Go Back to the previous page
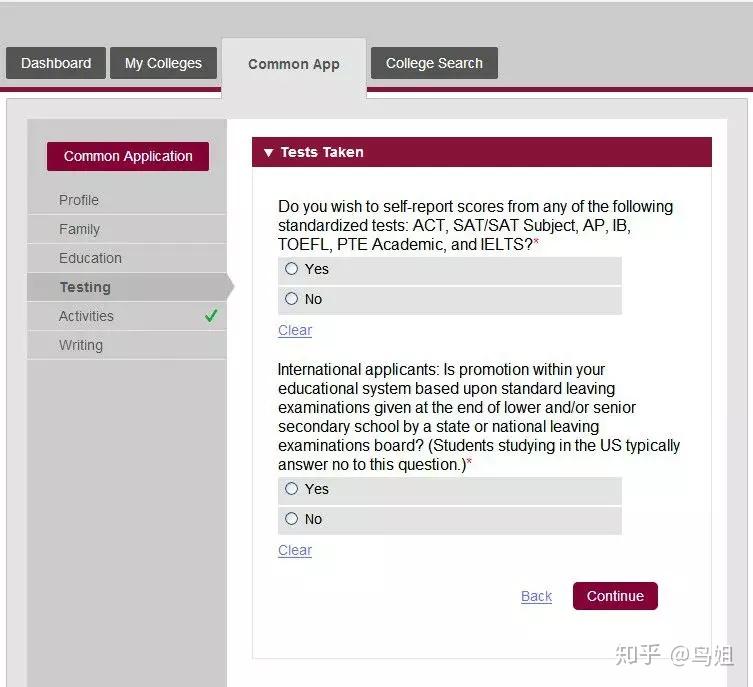This screenshot has width=753, height=687. [536, 596]
